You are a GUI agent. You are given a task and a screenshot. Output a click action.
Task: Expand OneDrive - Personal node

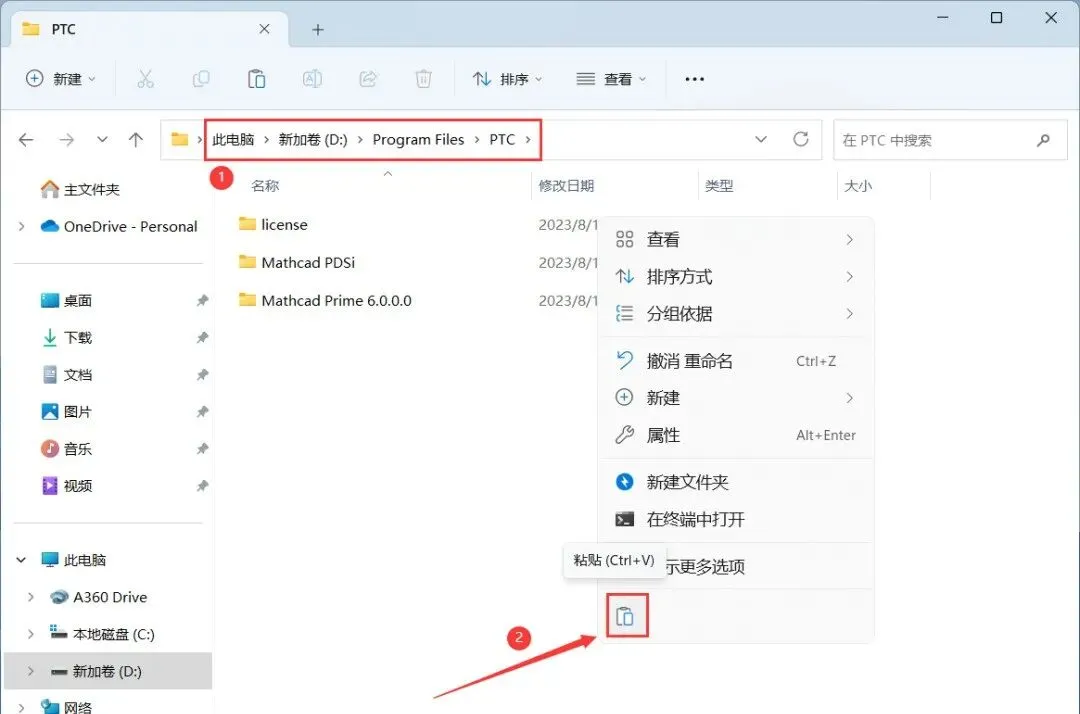point(21,227)
